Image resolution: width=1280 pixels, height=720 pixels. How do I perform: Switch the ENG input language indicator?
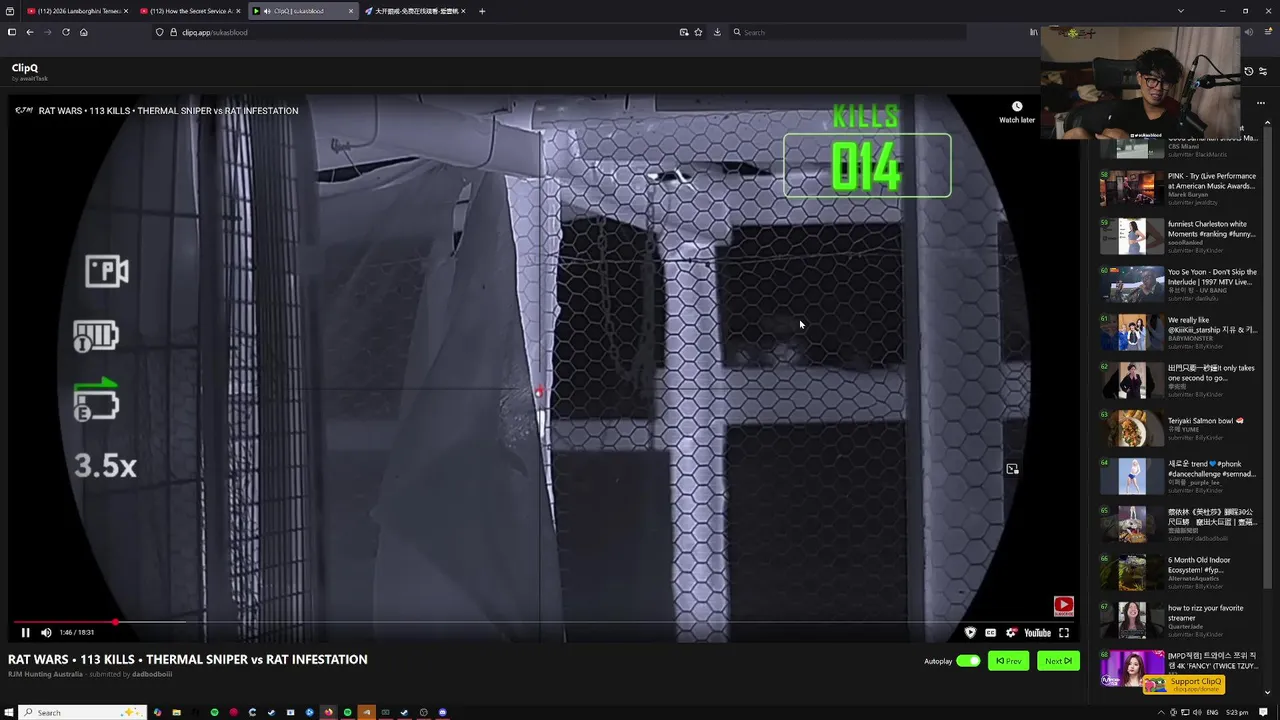[1213, 712]
